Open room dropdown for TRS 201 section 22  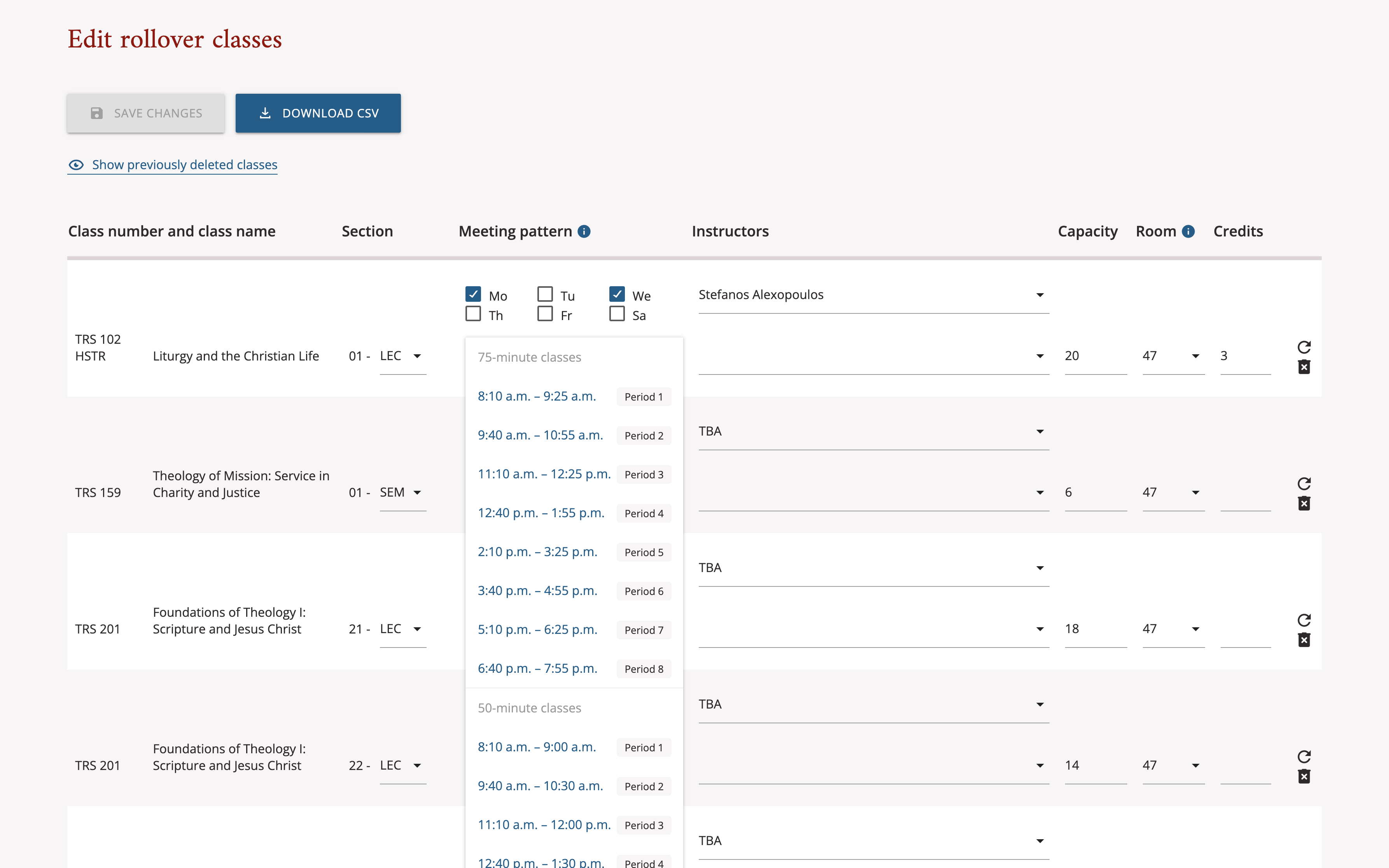(x=1173, y=766)
